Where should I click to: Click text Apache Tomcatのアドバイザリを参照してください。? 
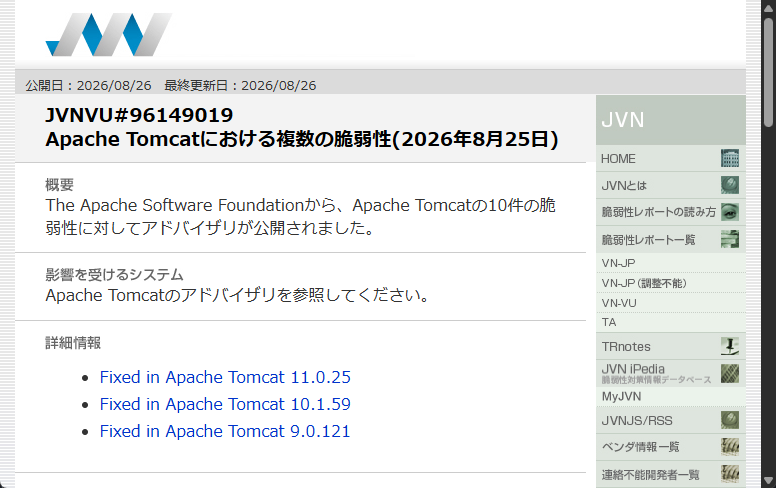pyautogui.click(x=237, y=295)
